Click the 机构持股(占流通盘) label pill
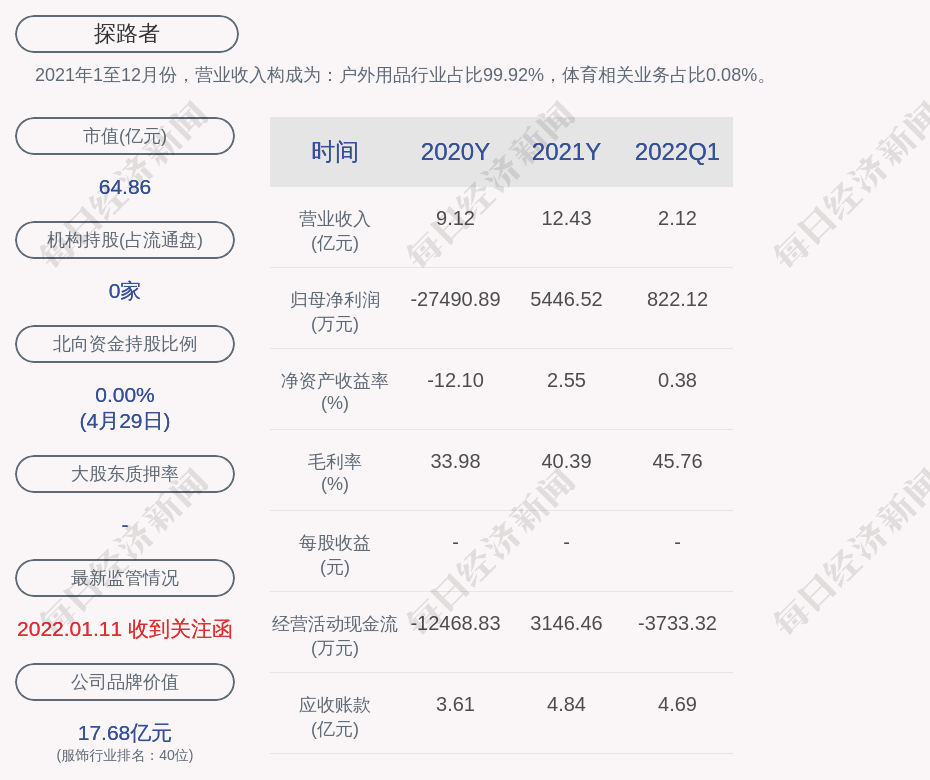This screenshot has width=930, height=780. pos(125,240)
